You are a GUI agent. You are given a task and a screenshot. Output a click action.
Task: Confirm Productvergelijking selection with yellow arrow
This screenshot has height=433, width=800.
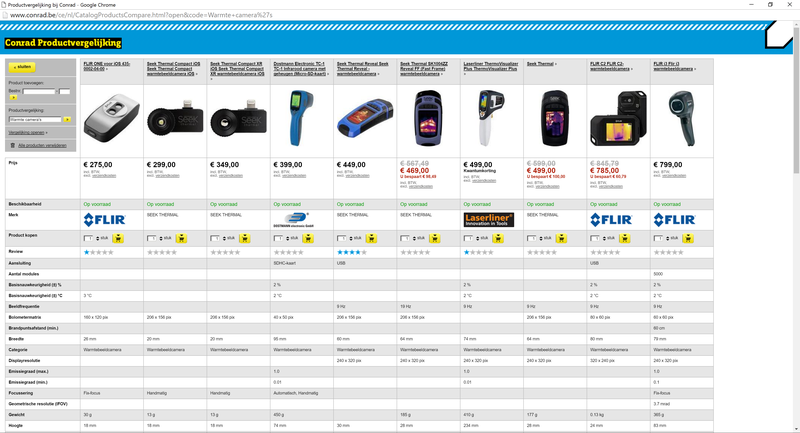(67, 119)
